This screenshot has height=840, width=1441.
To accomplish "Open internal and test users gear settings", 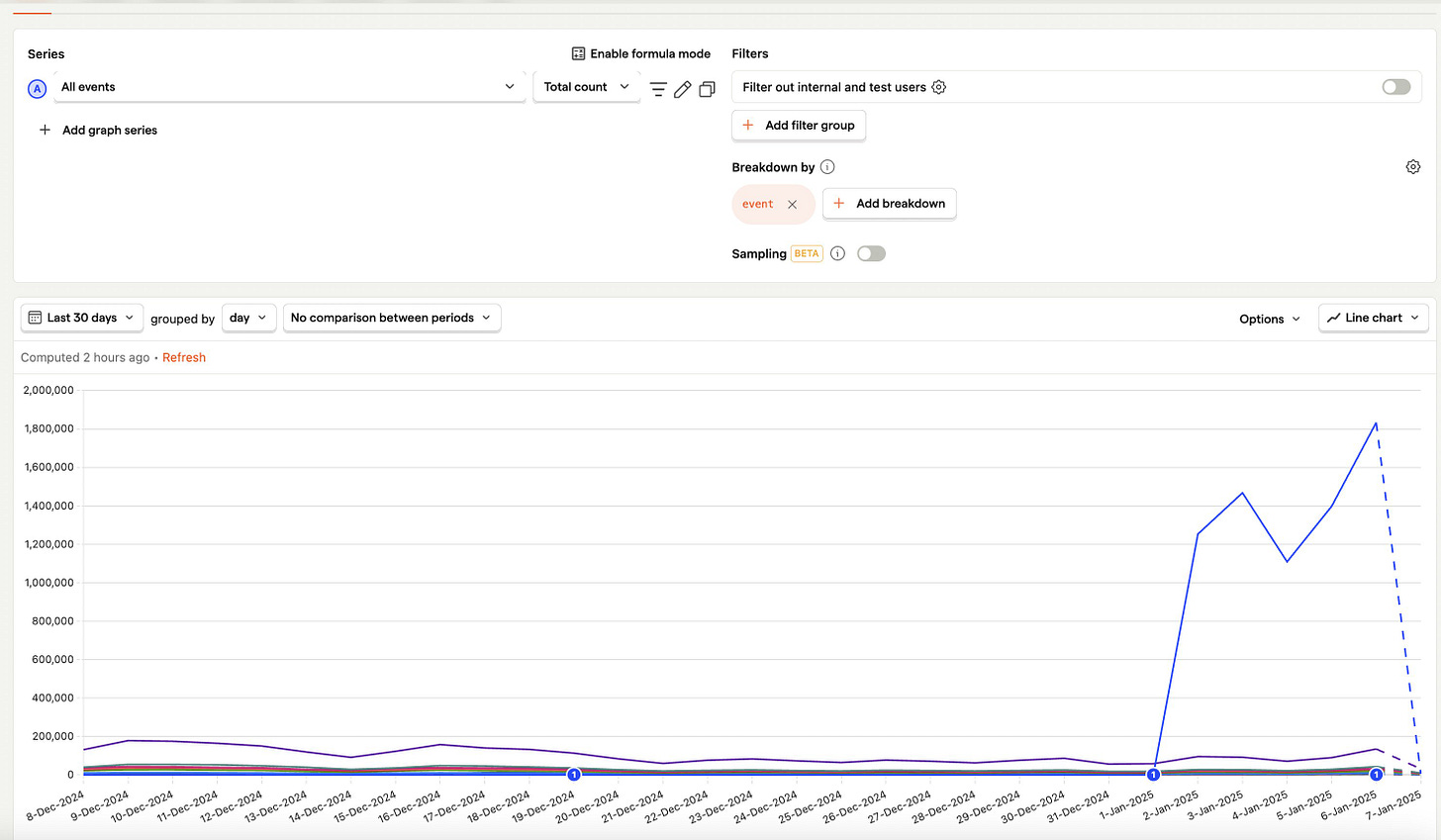I will (x=939, y=87).
